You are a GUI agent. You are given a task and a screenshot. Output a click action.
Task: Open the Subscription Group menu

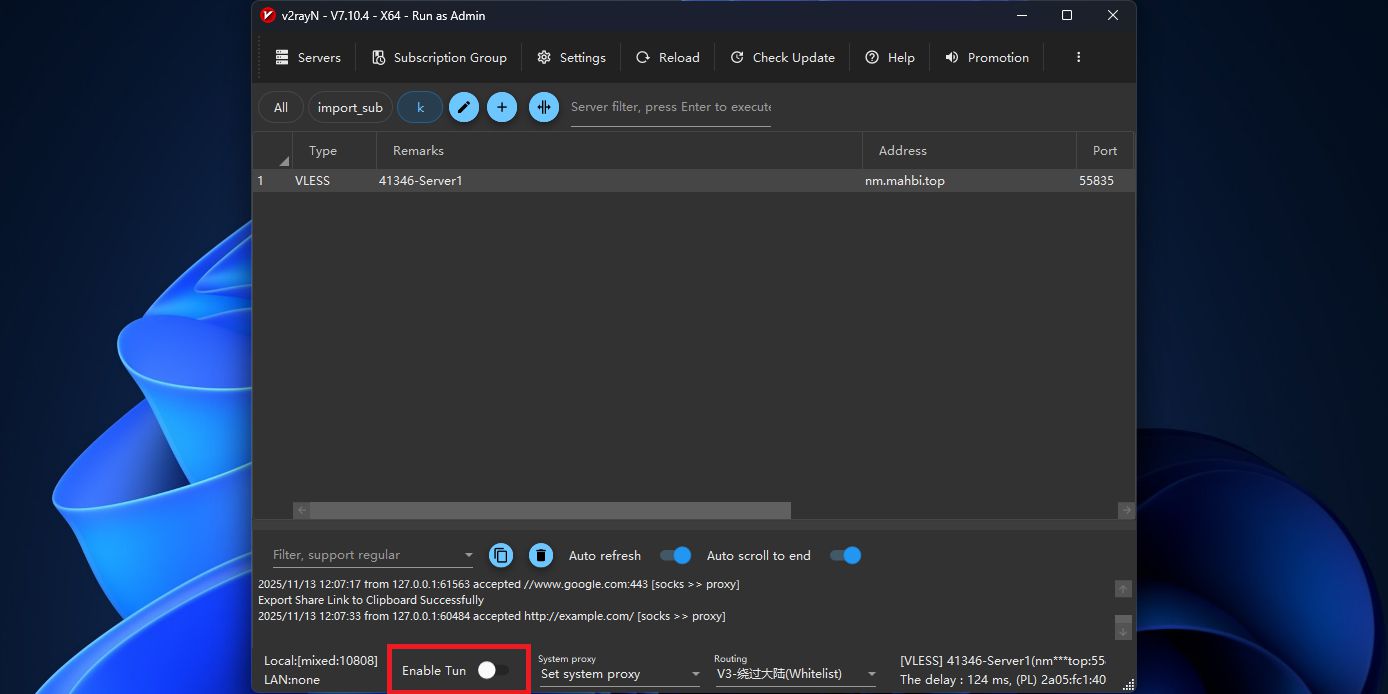(x=439, y=58)
